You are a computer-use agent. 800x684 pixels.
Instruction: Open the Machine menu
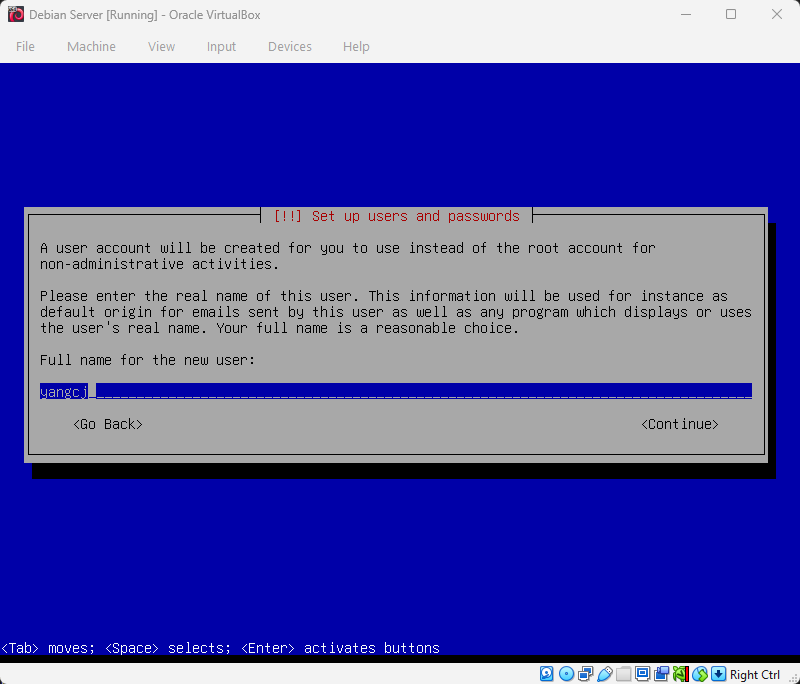[x=91, y=46]
